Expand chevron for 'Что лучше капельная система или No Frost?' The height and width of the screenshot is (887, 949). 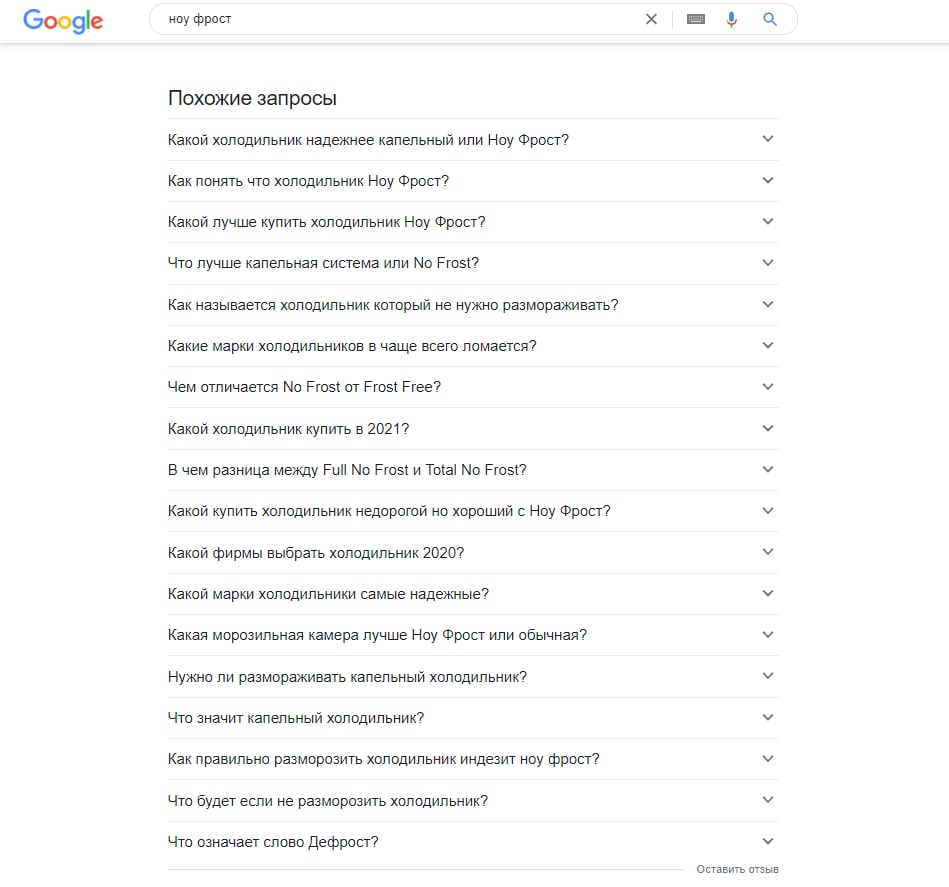pyautogui.click(x=768, y=263)
